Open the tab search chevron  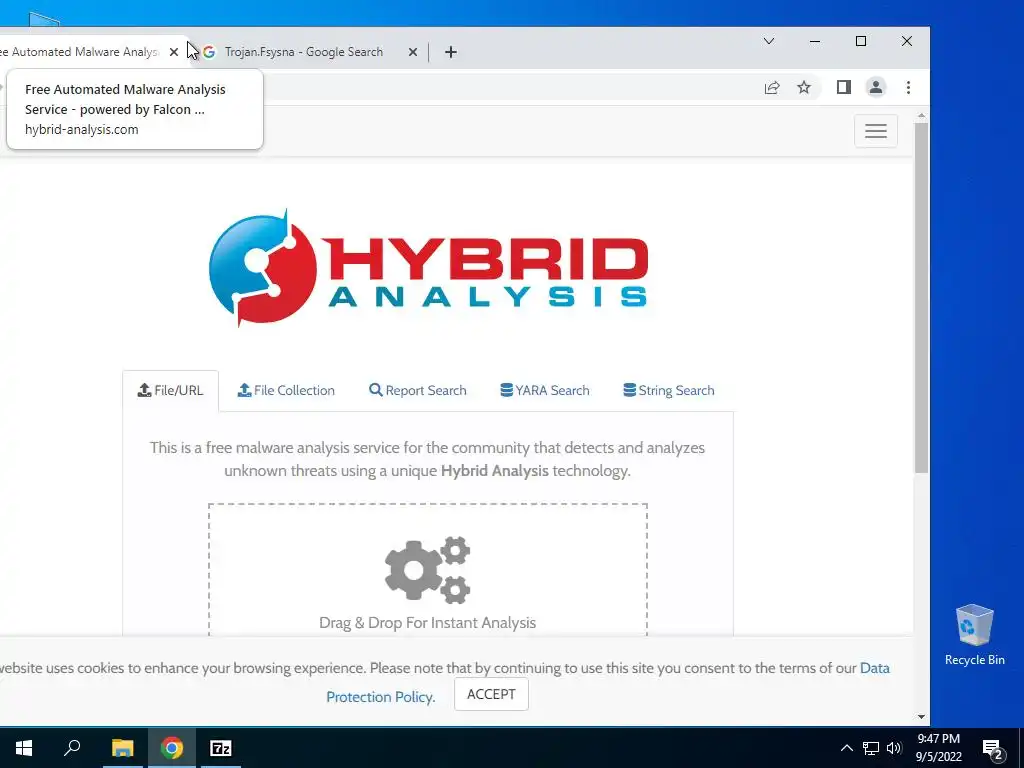click(769, 41)
